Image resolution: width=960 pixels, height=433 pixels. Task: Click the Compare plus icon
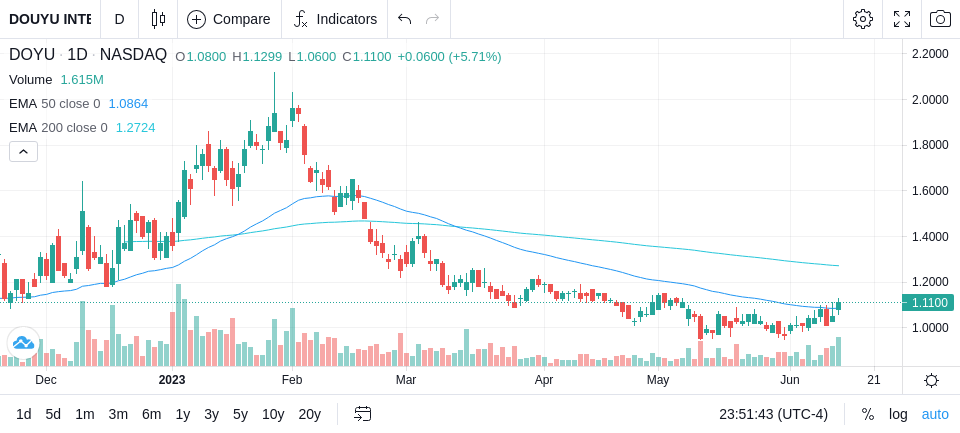196,19
